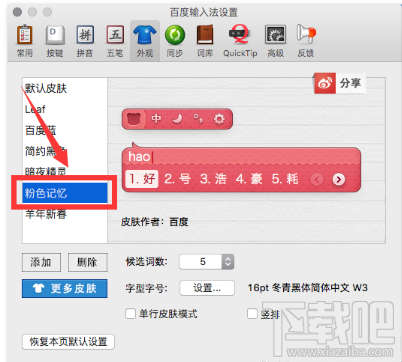Select candidate 4. 豪 in preview
This screenshot has height=362, width=402.
249,179
